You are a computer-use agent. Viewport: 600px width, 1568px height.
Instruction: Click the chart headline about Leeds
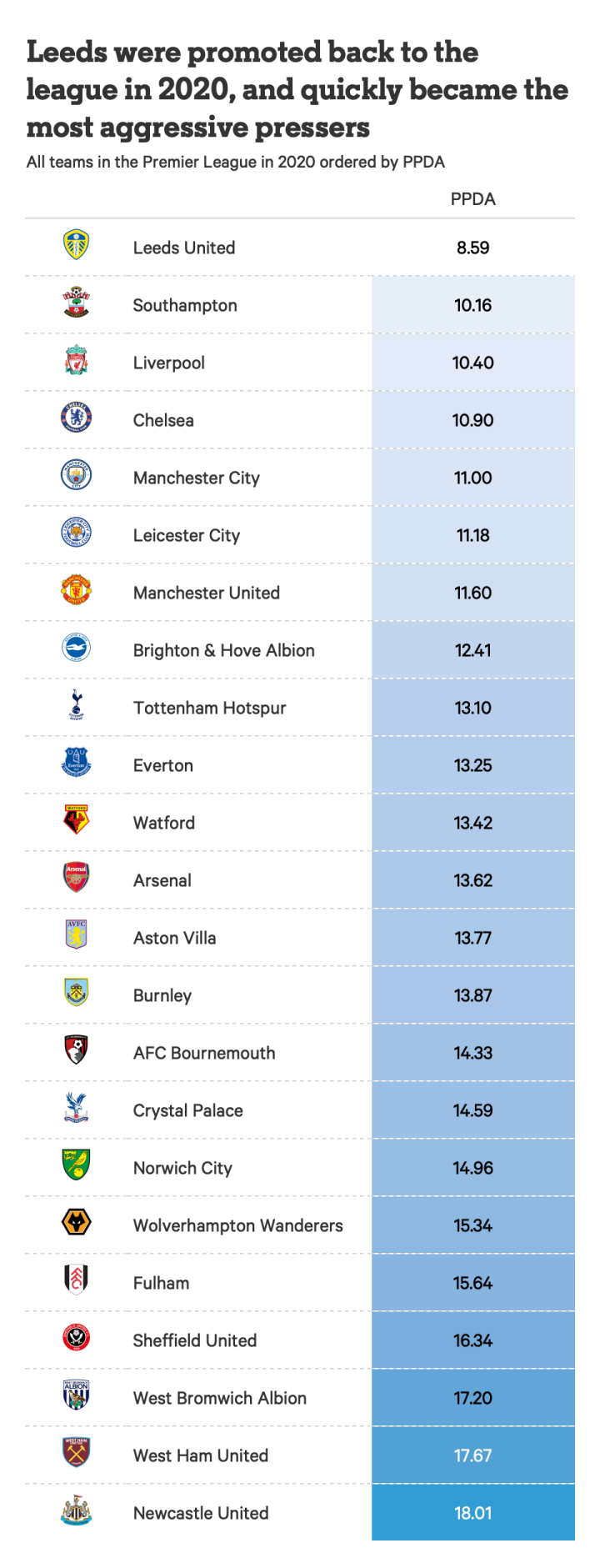[297, 89]
